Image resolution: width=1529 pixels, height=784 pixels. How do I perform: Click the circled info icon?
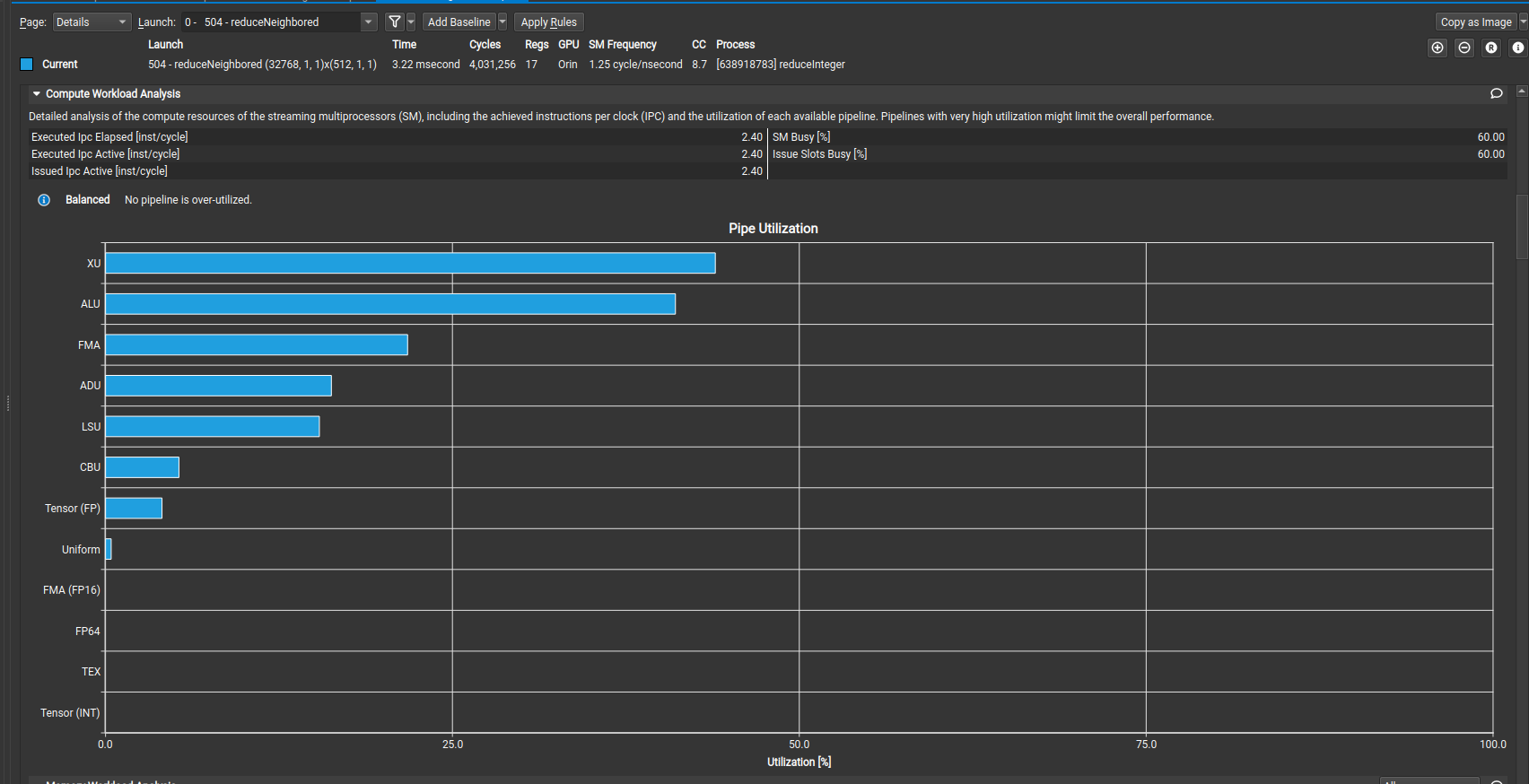1517,48
